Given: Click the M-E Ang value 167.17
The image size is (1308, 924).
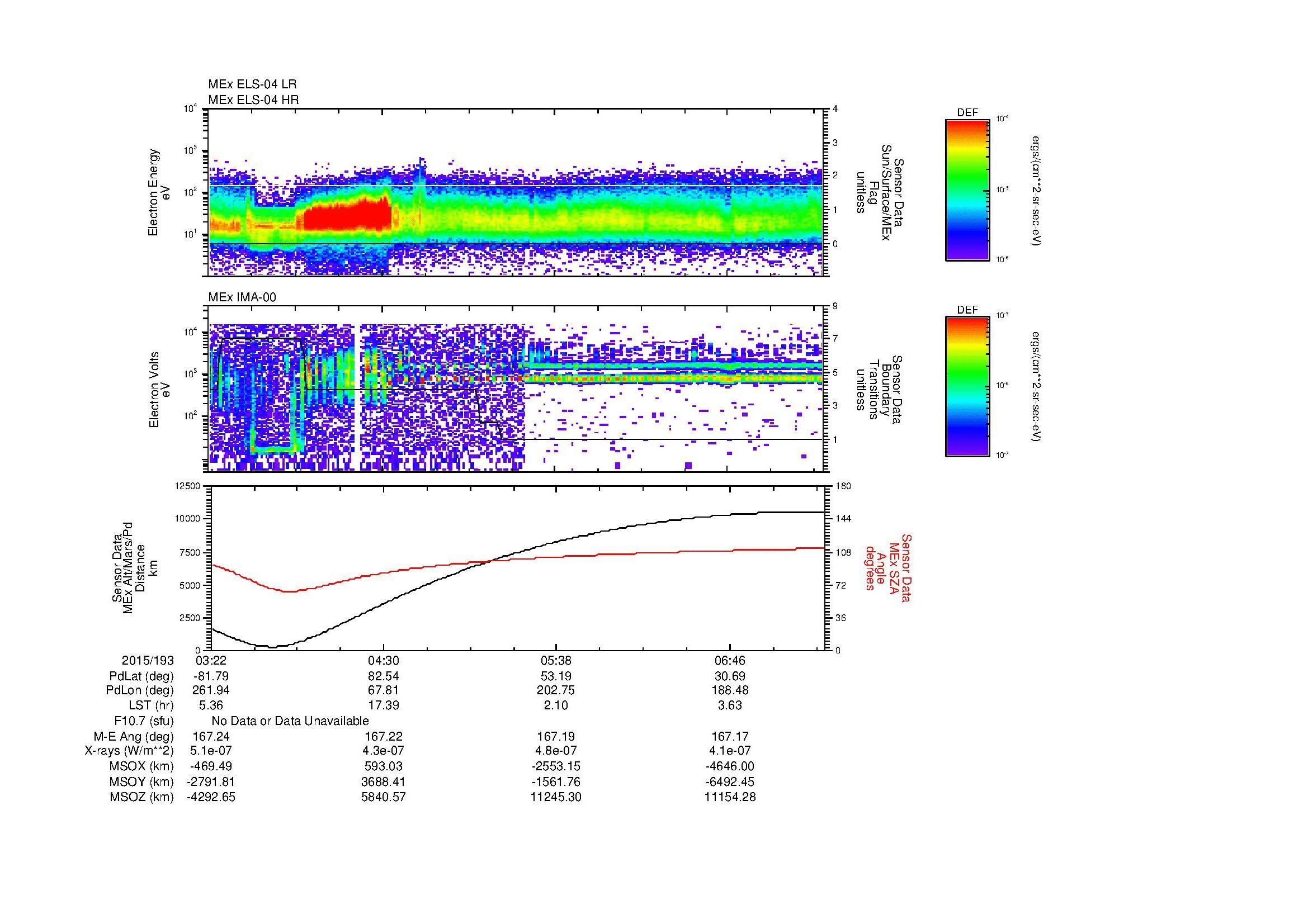Looking at the screenshot, I should pyautogui.click(x=730, y=737).
